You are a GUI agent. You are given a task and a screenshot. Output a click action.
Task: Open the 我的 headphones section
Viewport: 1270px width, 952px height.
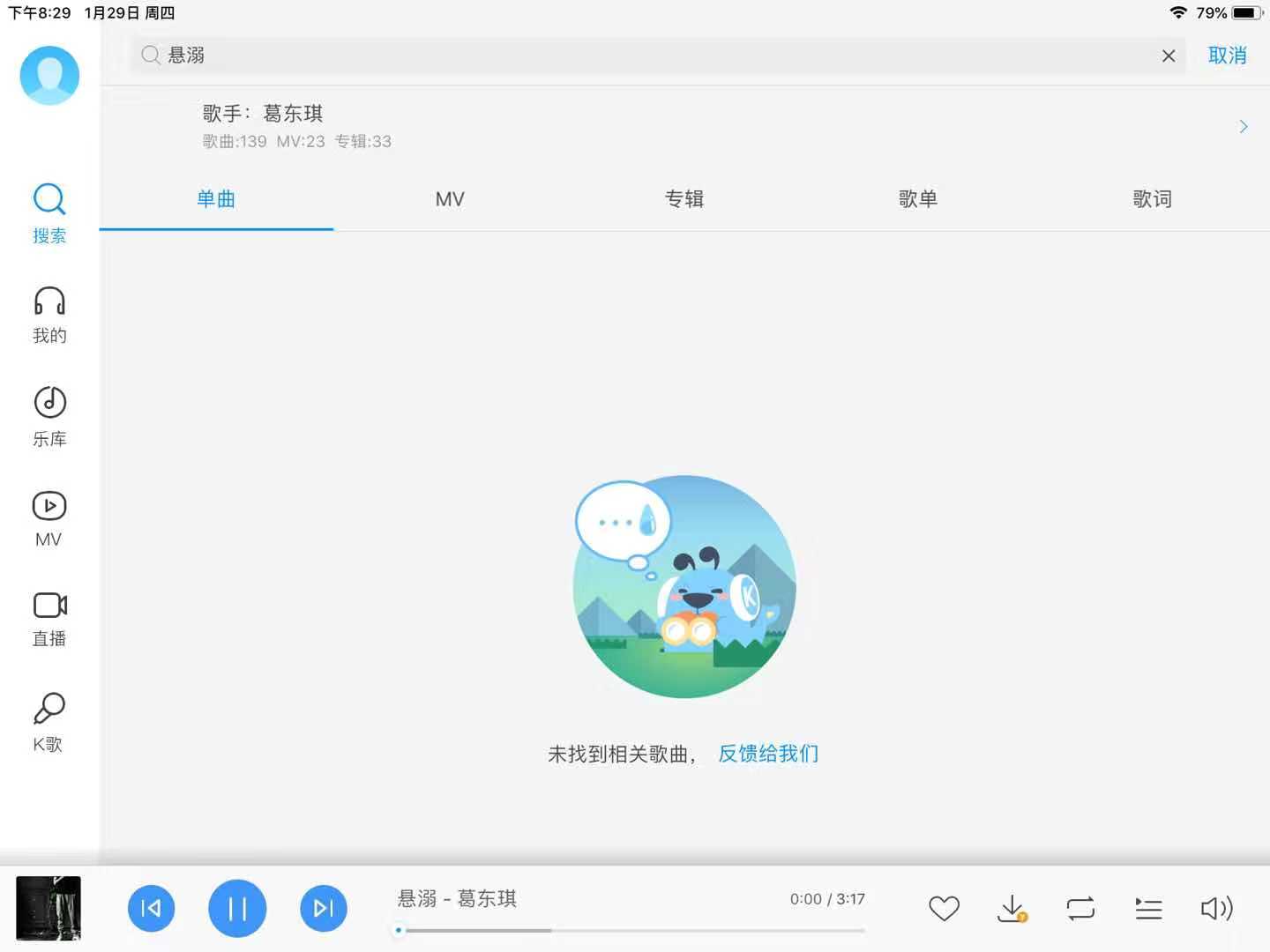[49, 315]
